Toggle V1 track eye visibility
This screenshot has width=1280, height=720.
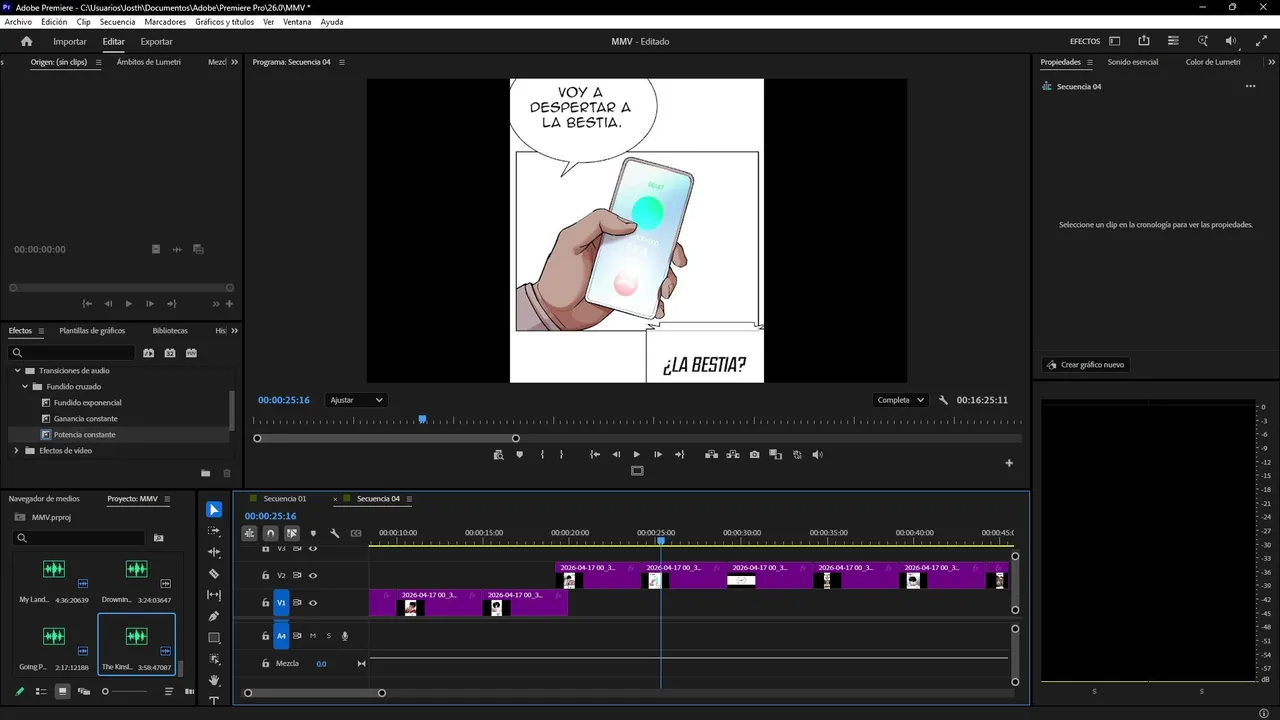coord(313,603)
